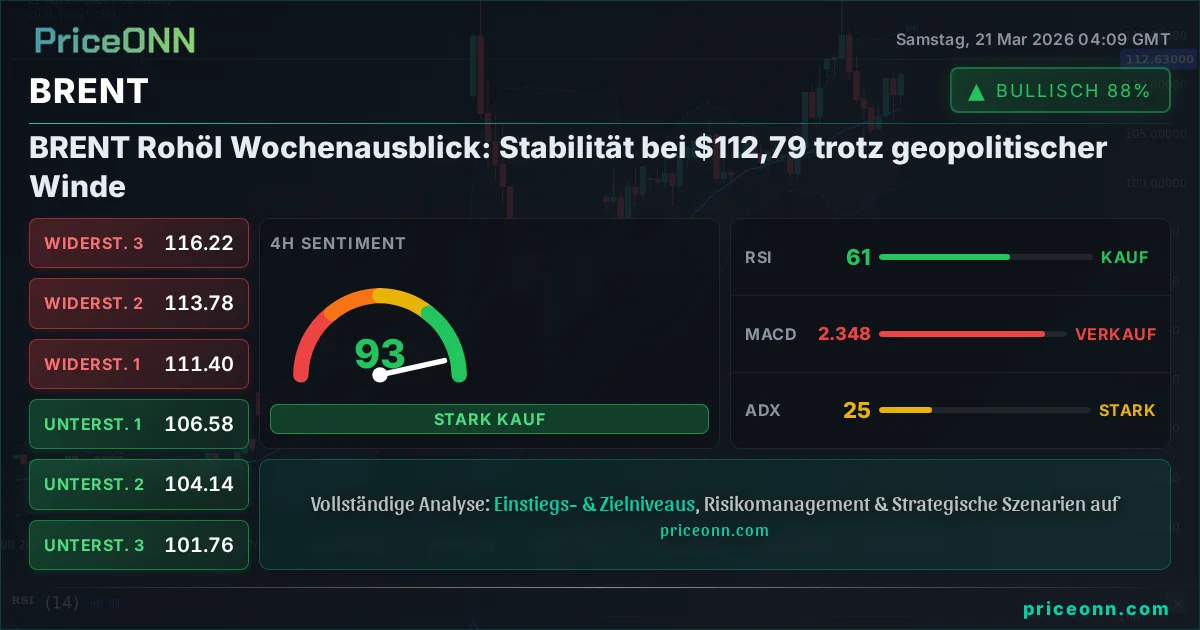Click the BRENT symbol title
Screen dimensions: 1200x630
[89, 91]
